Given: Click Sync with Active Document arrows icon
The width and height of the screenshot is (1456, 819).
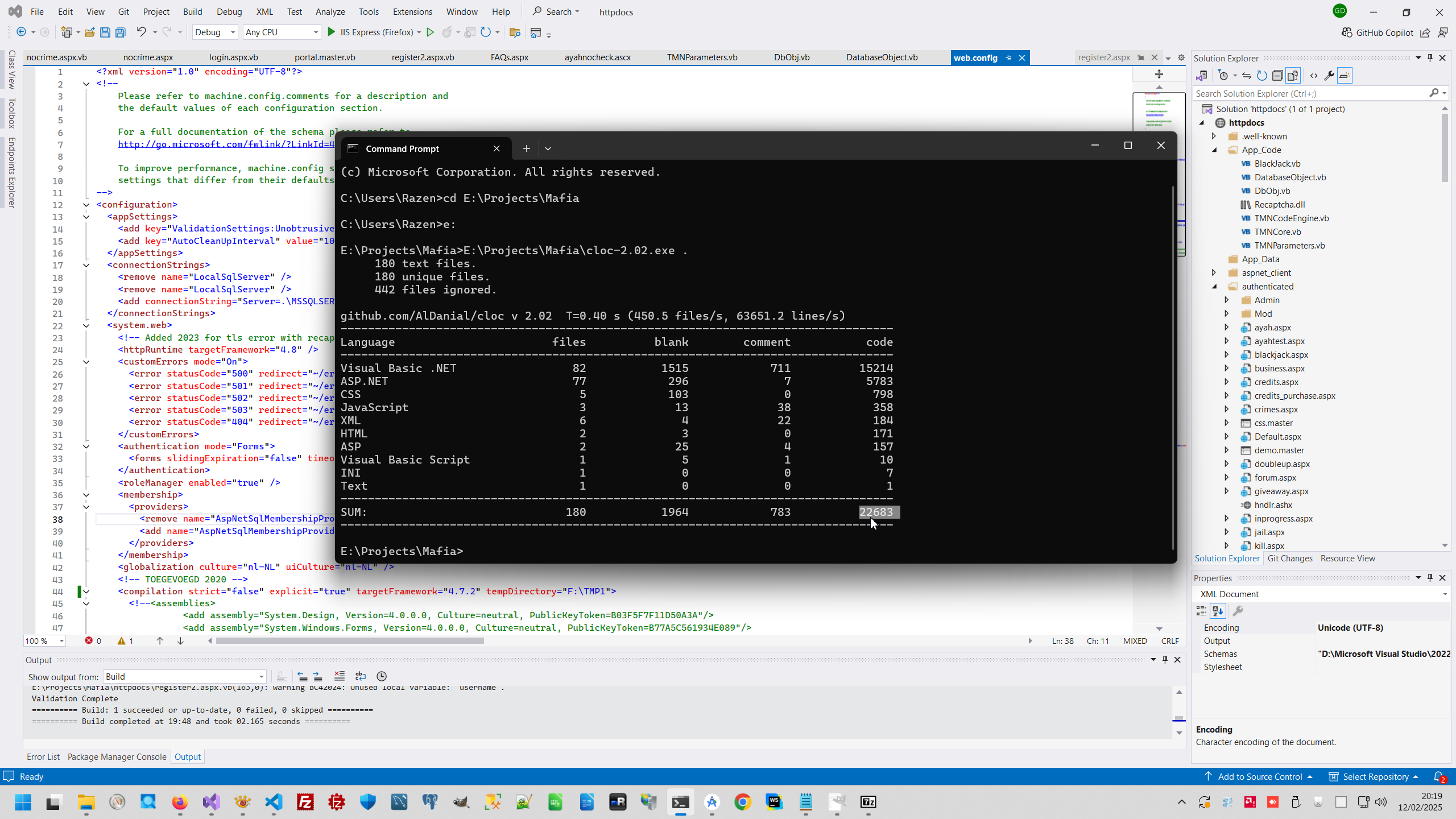Looking at the screenshot, I should click(x=1246, y=76).
